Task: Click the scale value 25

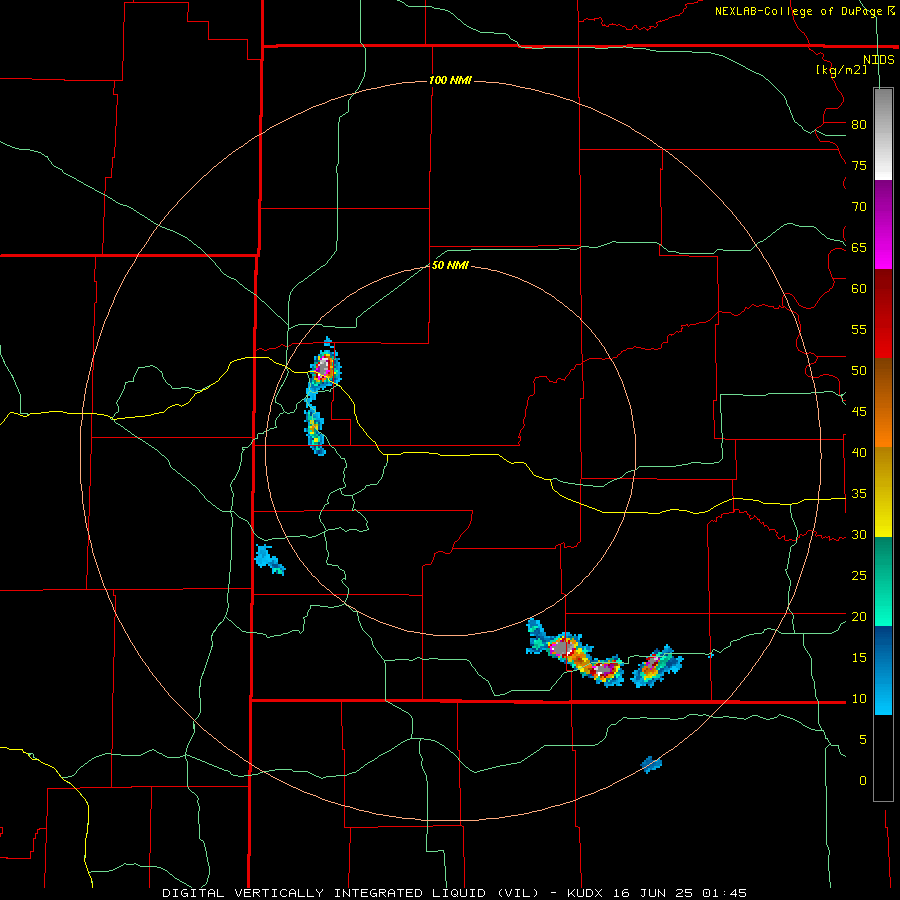Action: pos(859,575)
